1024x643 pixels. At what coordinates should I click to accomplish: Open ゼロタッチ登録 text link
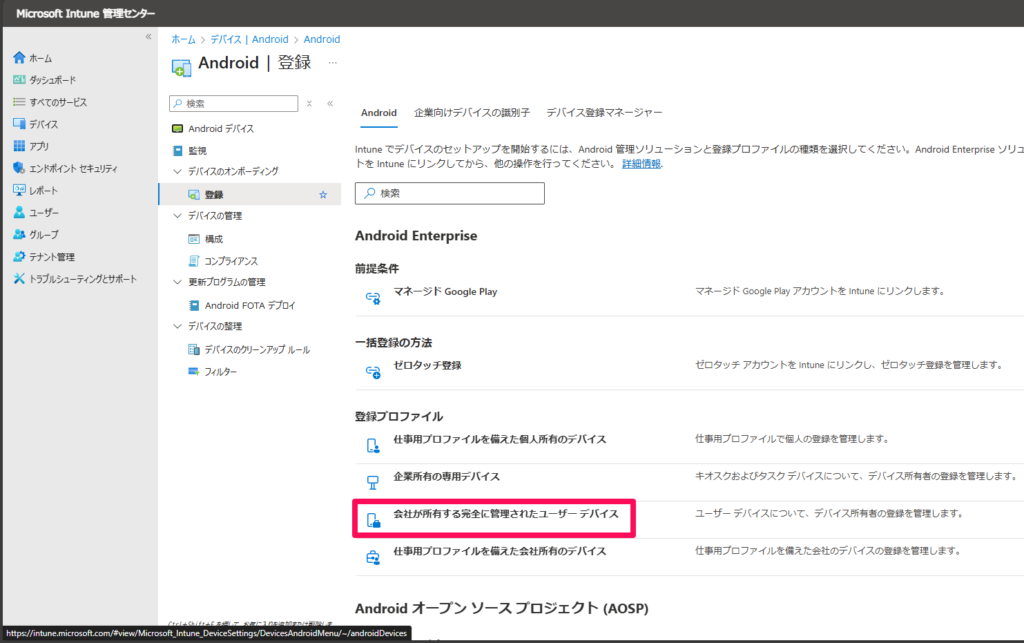[427, 366]
